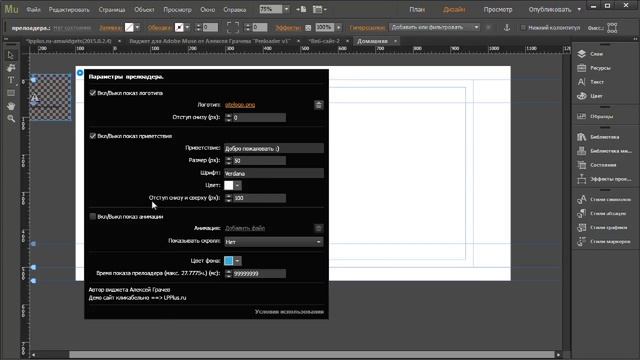Open the Текст panel icon
Viewport: 640px width, 360px height.
point(582,82)
